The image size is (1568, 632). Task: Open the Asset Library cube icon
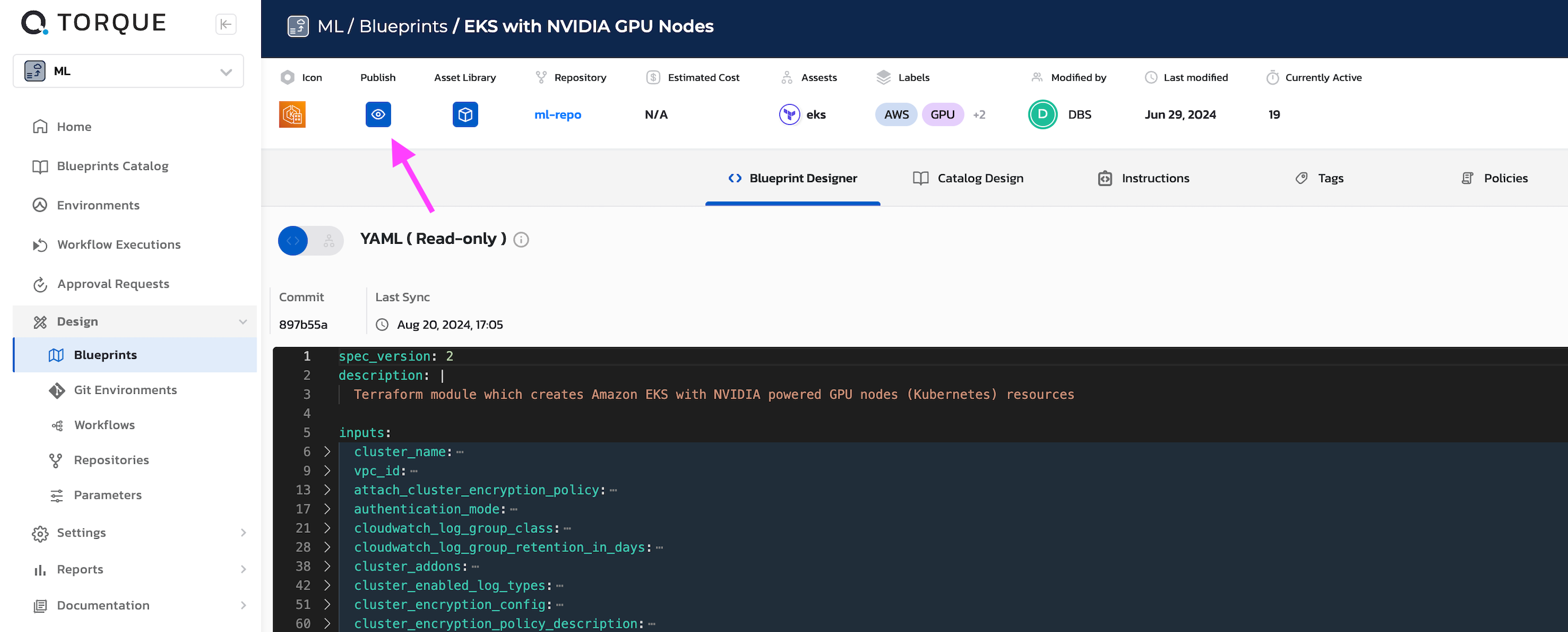click(x=465, y=114)
